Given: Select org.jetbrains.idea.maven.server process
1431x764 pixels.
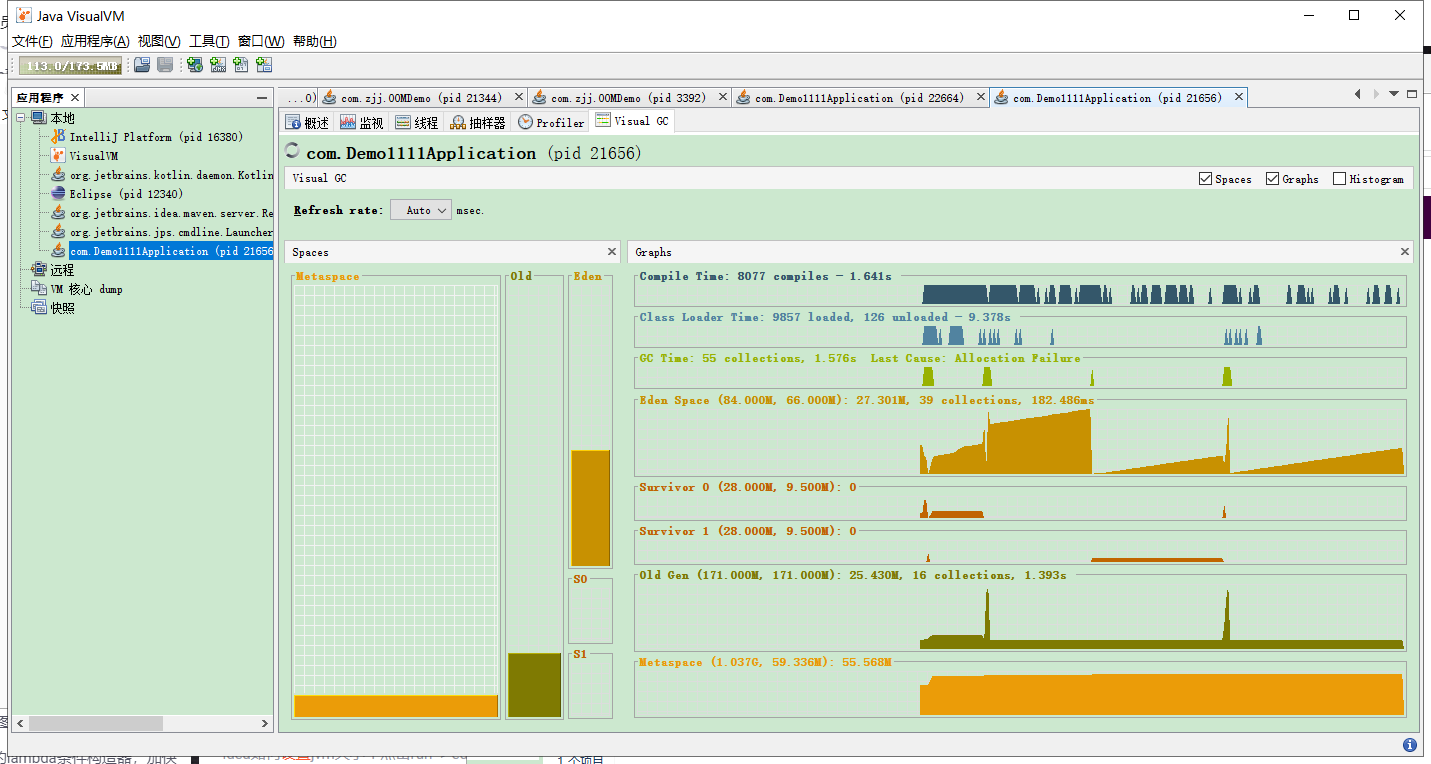Looking at the screenshot, I should tap(162, 213).
